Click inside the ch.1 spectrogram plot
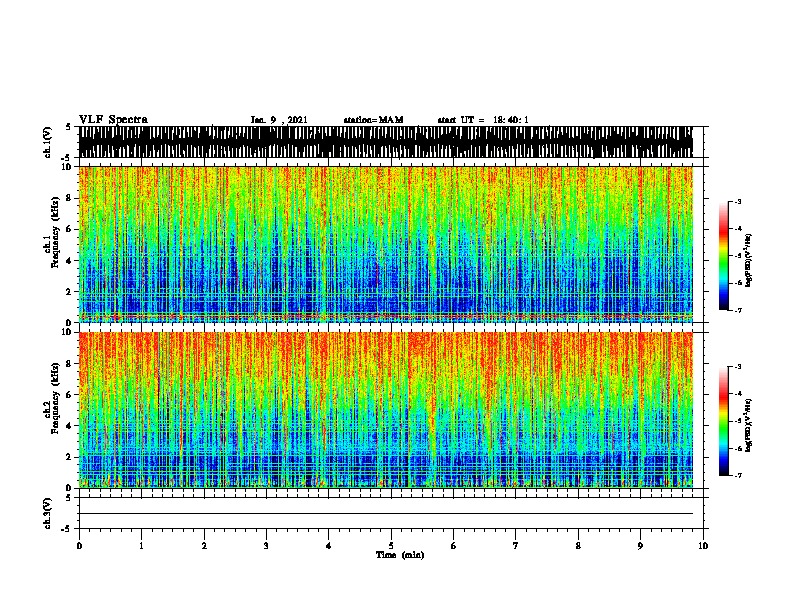This screenshot has width=792, height=612. click(386, 244)
